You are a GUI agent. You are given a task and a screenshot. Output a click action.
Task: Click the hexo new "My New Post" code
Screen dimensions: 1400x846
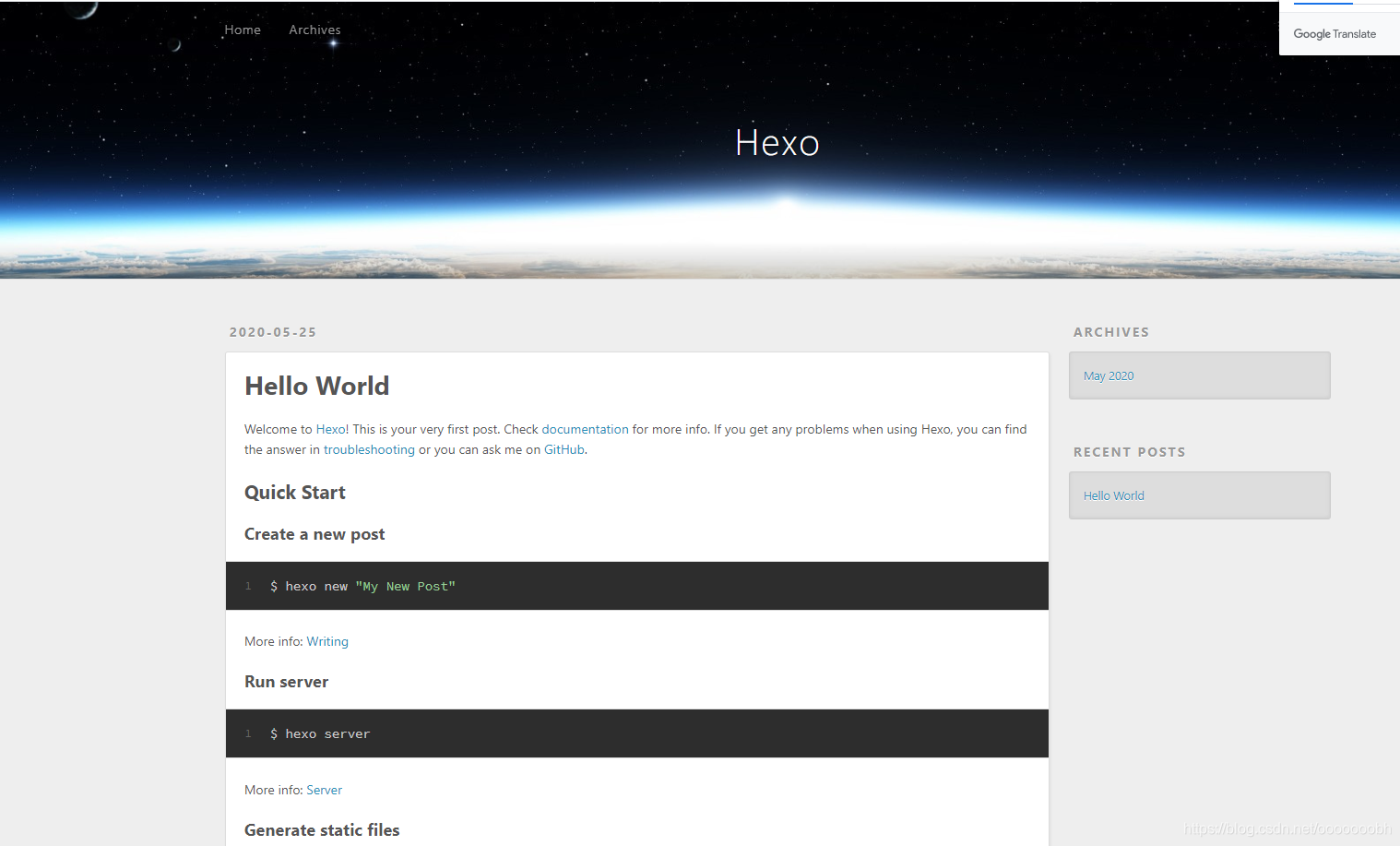coord(362,587)
